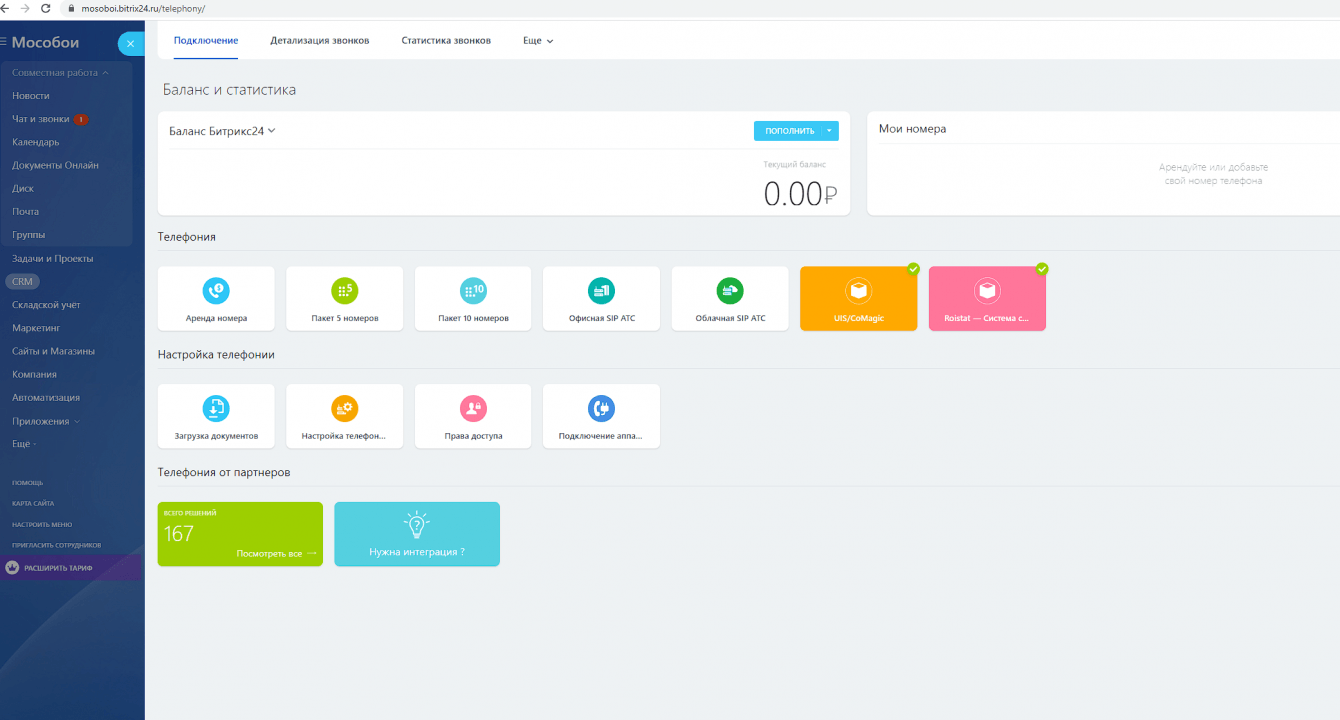Click the Аренда номера phone icon
Viewport: 1340px width, 720px height.
click(216, 290)
